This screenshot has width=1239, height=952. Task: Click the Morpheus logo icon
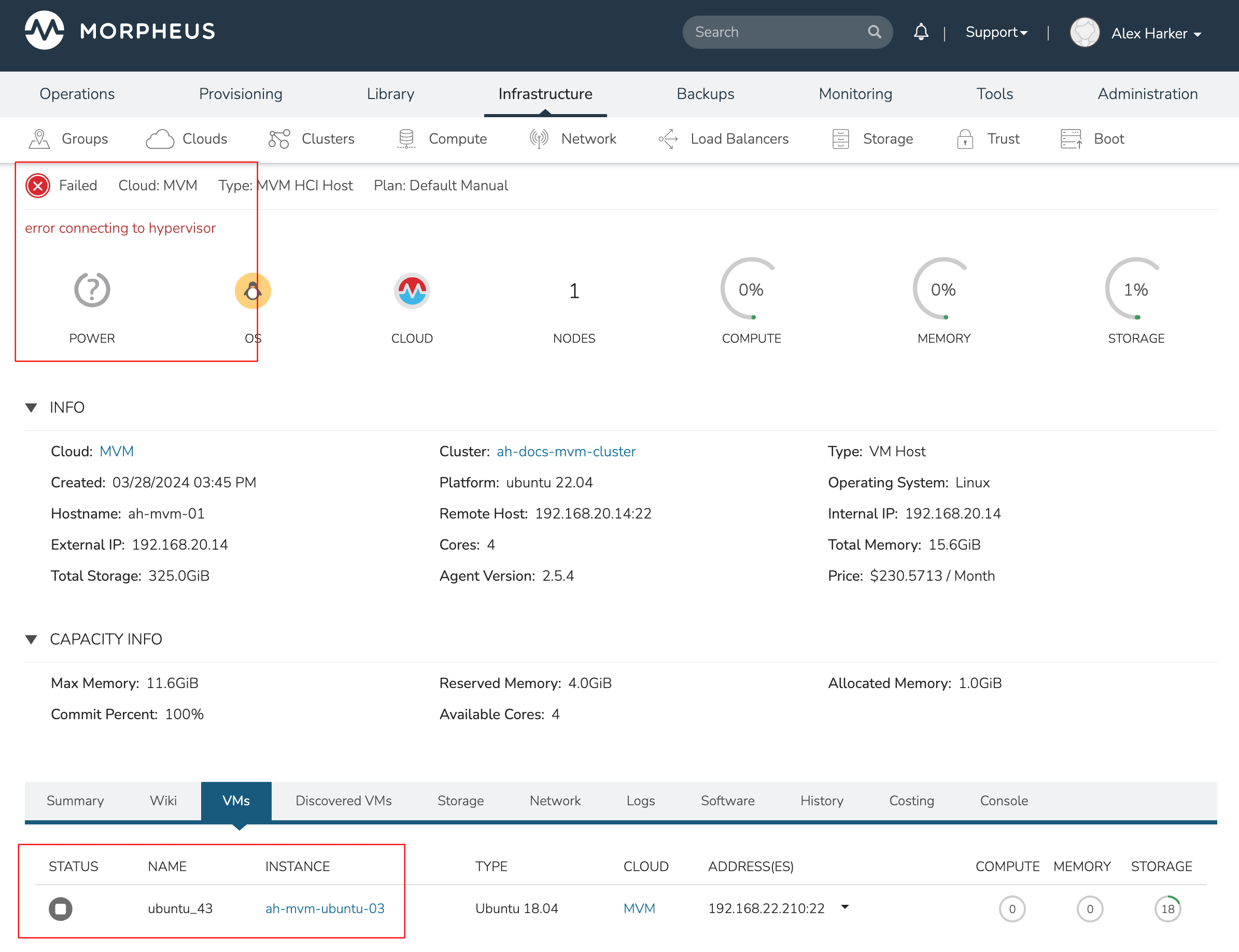pyautogui.click(x=44, y=31)
